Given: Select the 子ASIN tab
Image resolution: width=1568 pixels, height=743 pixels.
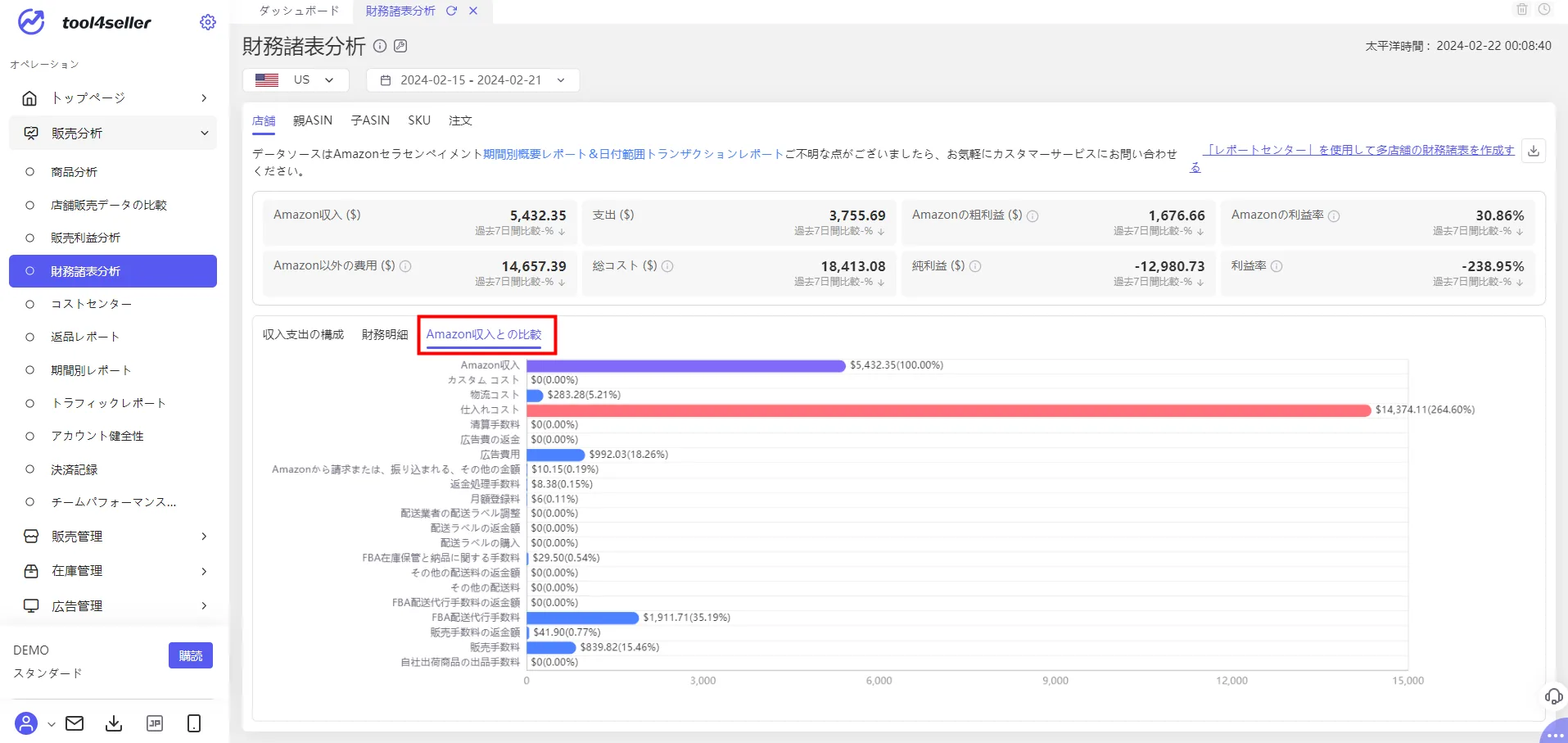Looking at the screenshot, I should [x=370, y=120].
